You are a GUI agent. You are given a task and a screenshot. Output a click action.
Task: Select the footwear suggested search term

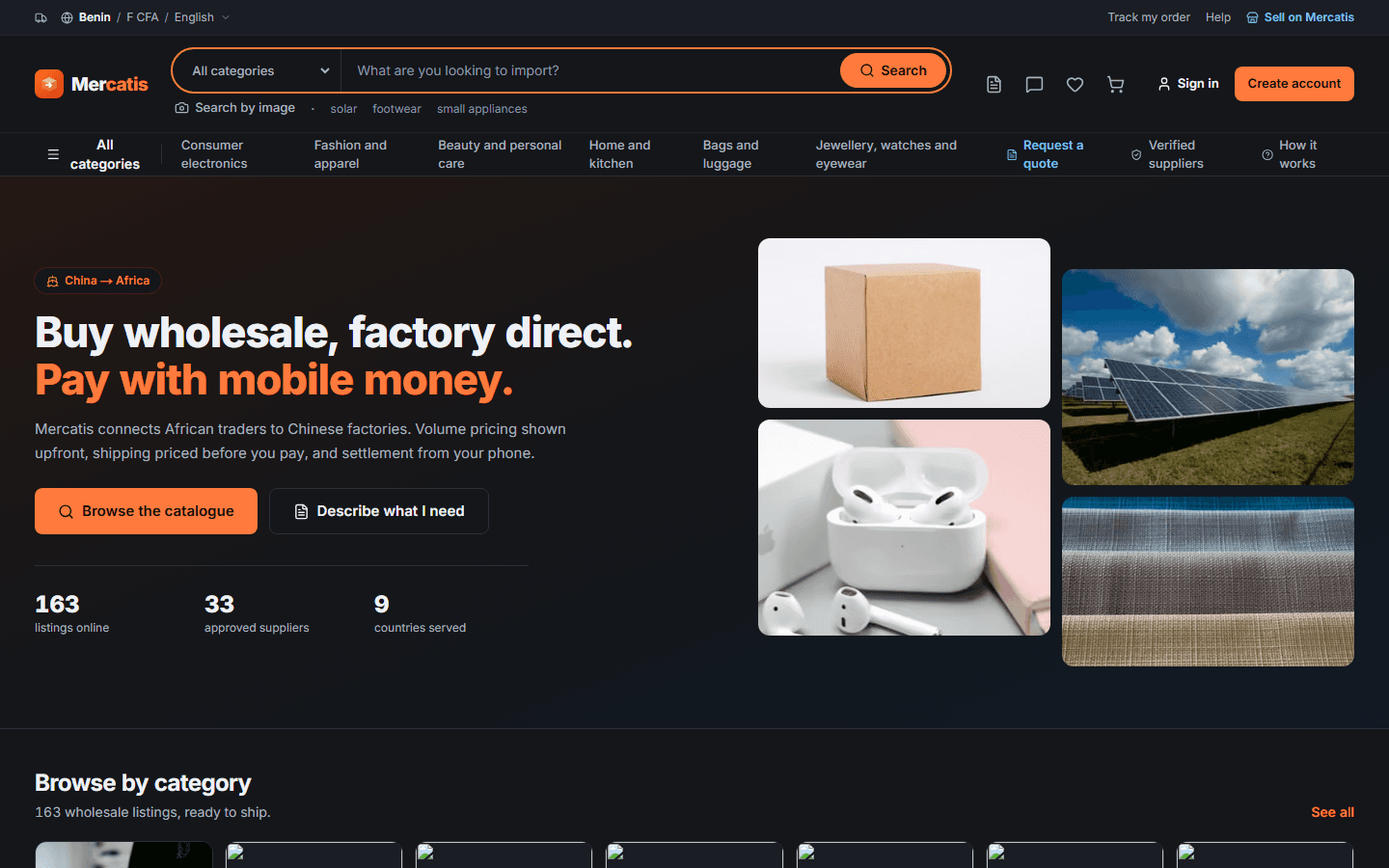[396, 109]
